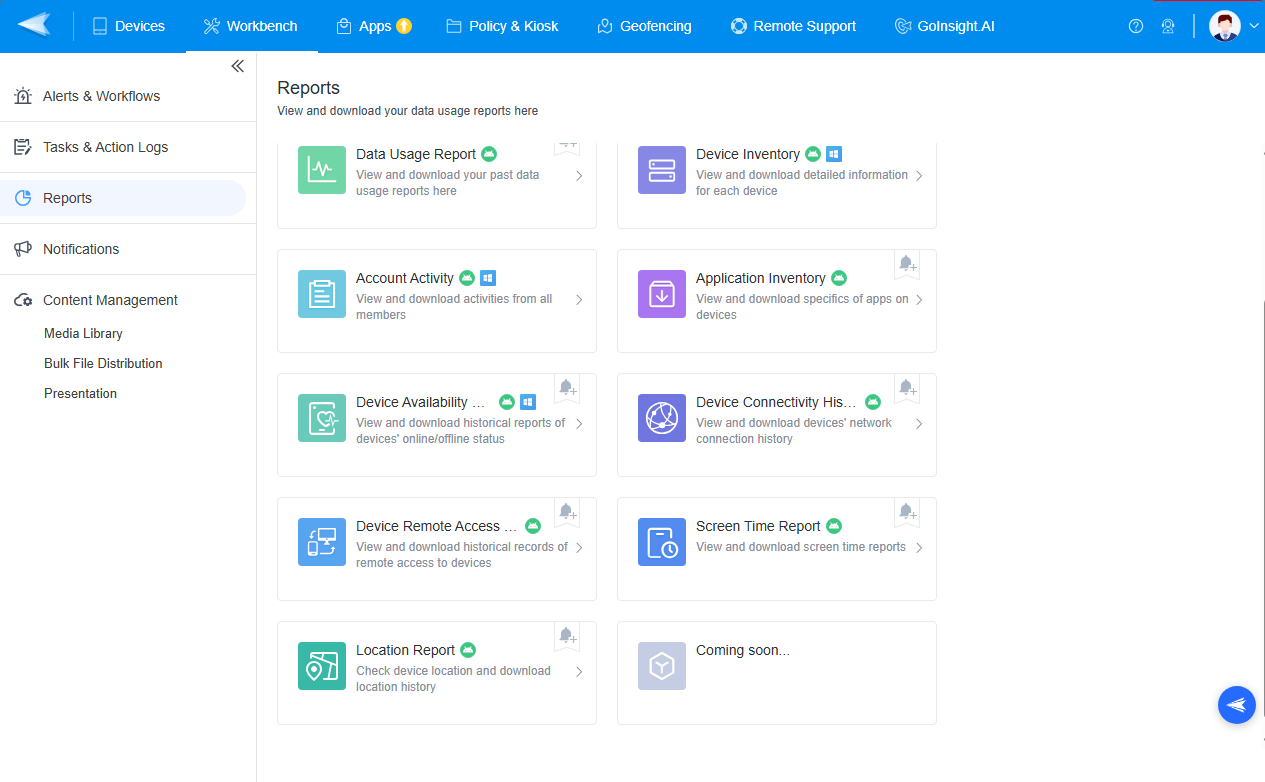Image resolution: width=1265 pixels, height=782 pixels.
Task: Click the chevron on Account Activity card
Action: (x=579, y=300)
